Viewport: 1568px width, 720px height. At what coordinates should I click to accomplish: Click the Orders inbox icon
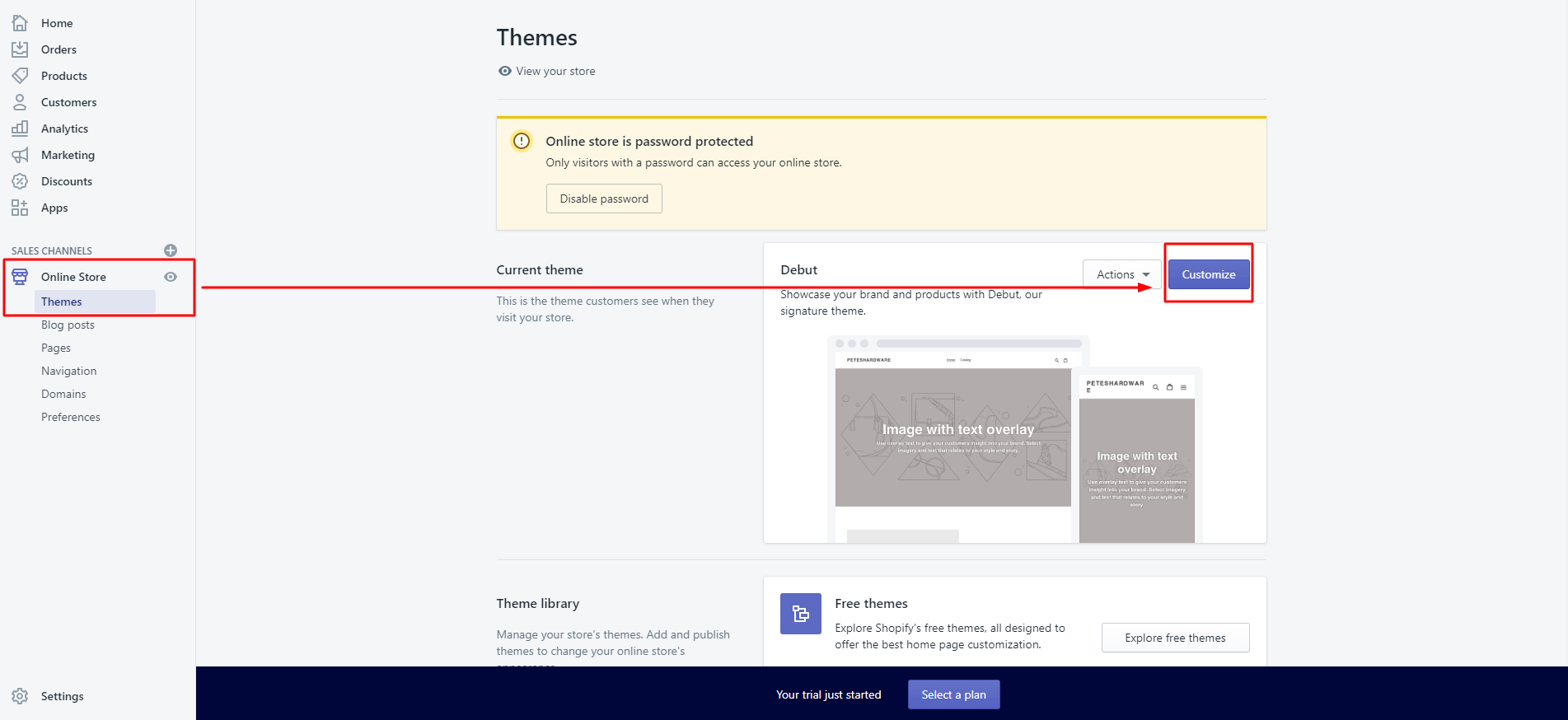tap(20, 49)
